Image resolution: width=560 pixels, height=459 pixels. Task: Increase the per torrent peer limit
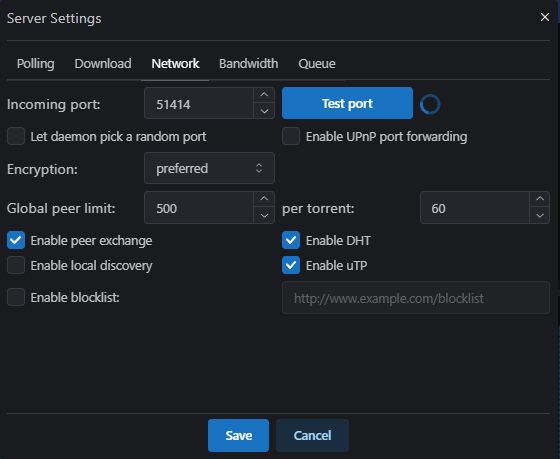540,199
